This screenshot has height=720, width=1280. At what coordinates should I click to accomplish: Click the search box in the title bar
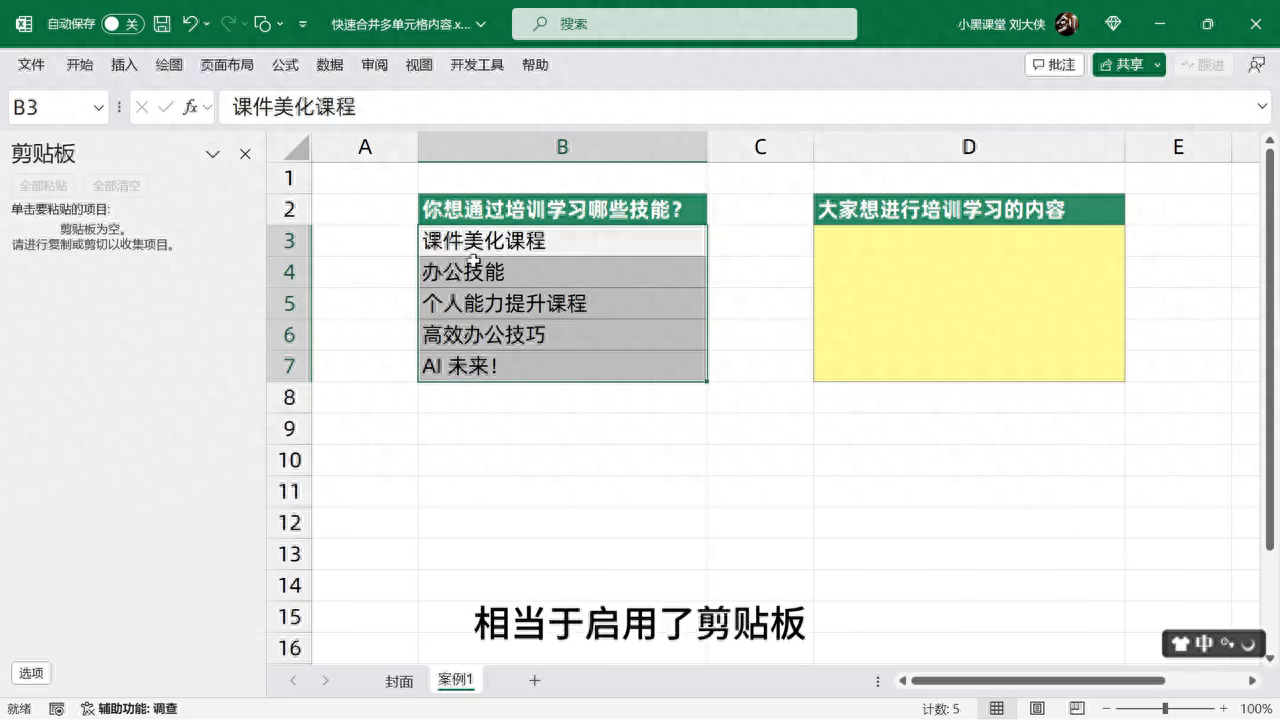point(684,24)
